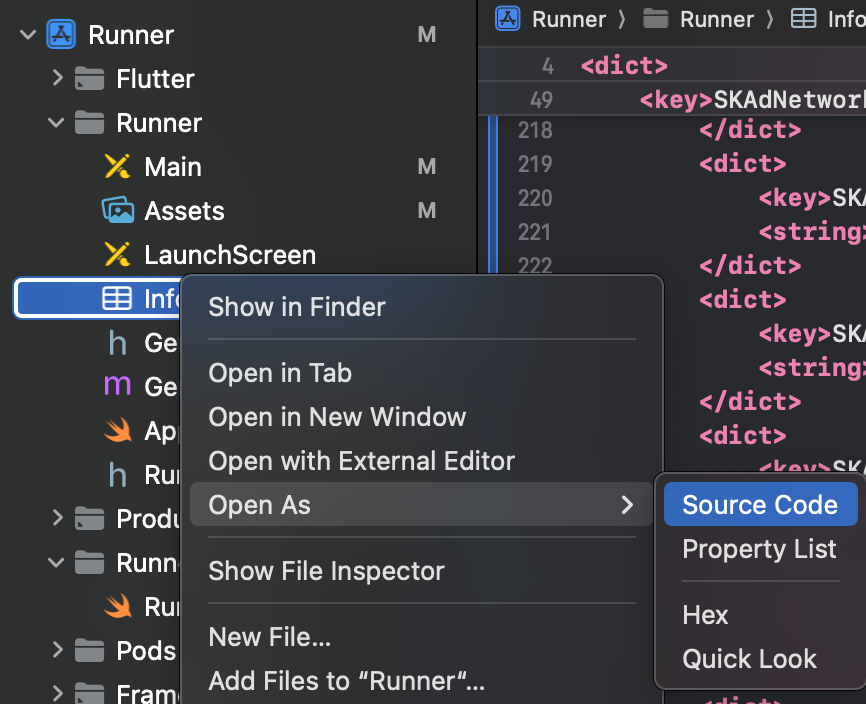Image resolution: width=866 pixels, height=704 pixels.
Task: Click line number 219 in editor gutter
Action: (x=535, y=164)
